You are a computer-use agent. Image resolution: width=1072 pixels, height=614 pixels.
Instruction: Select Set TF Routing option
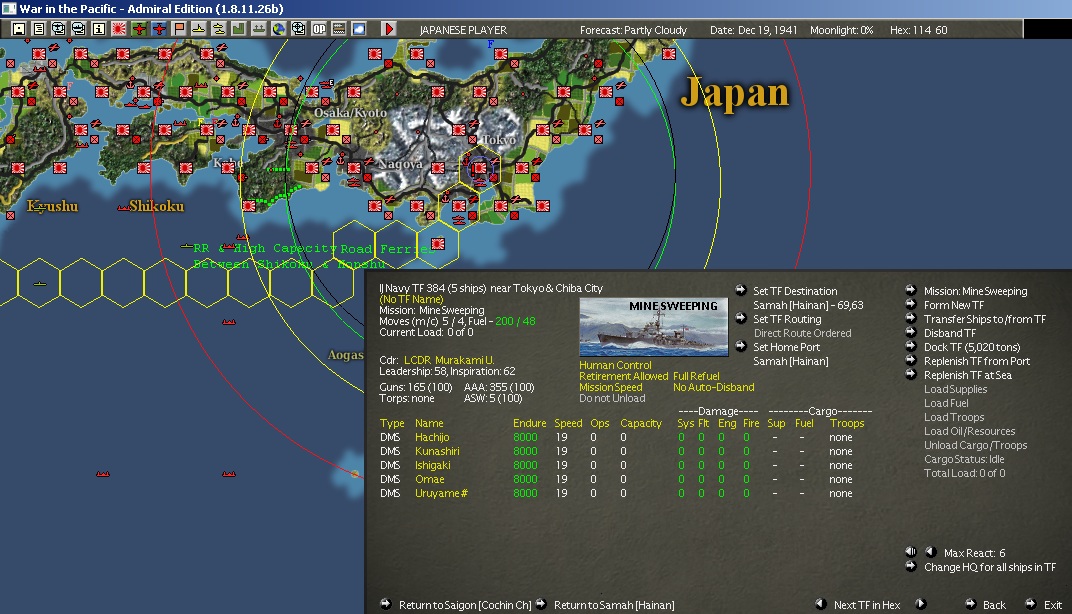(x=787, y=319)
